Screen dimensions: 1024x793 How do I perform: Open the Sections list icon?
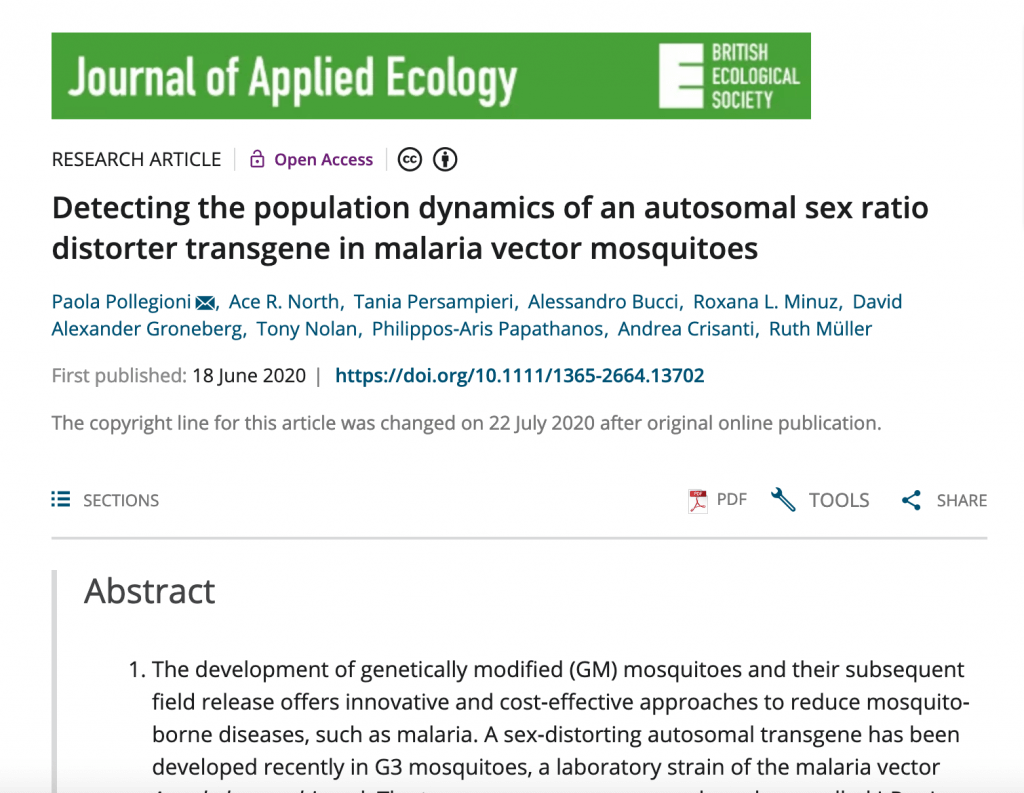tap(61, 500)
